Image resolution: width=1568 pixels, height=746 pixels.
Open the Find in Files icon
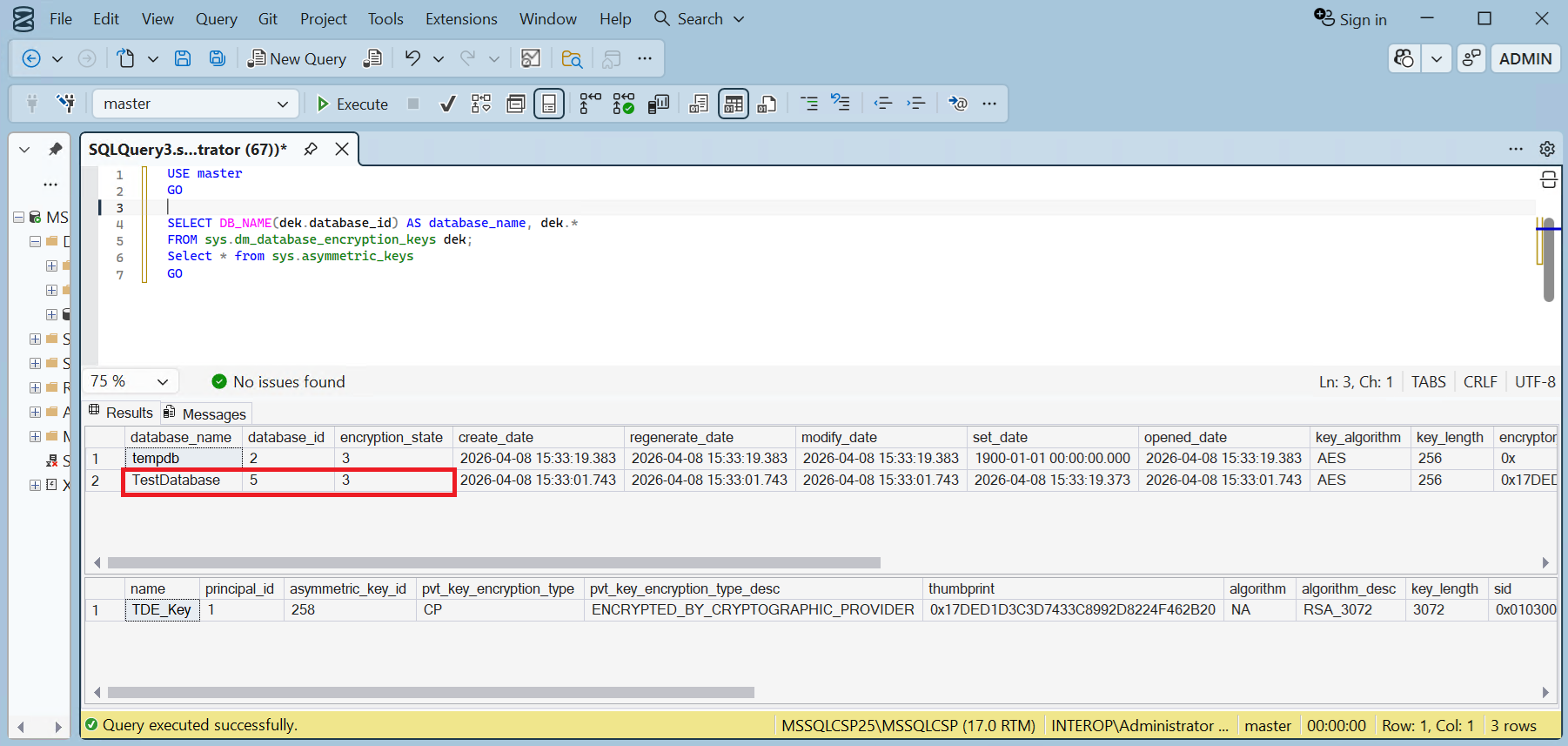click(572, 58)
